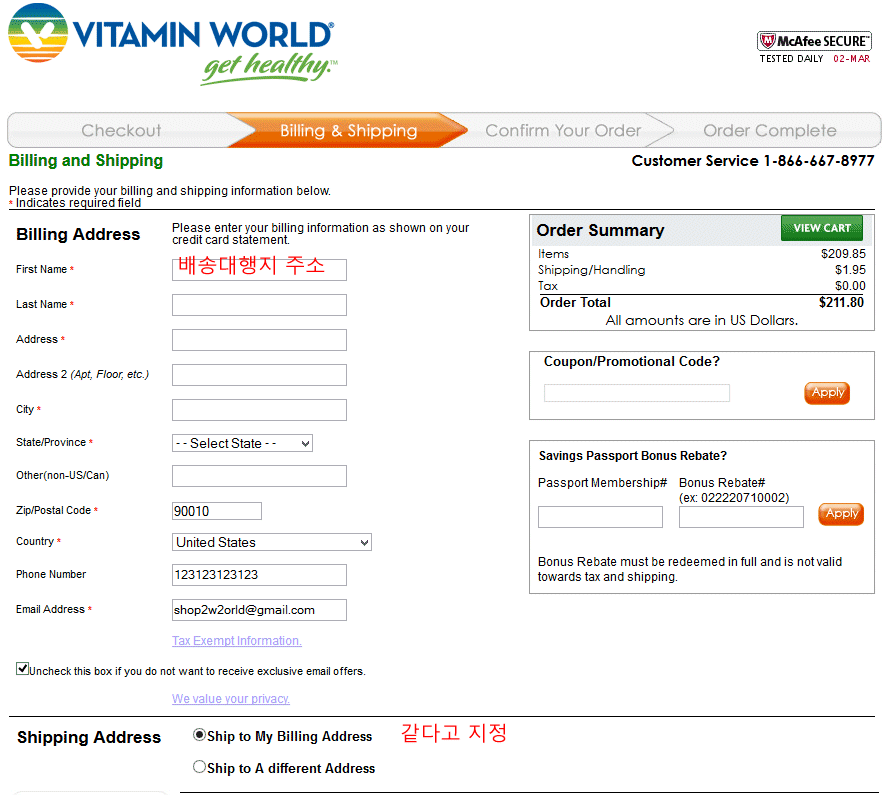The height and width of the screenshot is (795, 889).
Task: Uncheck the exclusive email offers checkbox
Action: [x=22, y=669]
